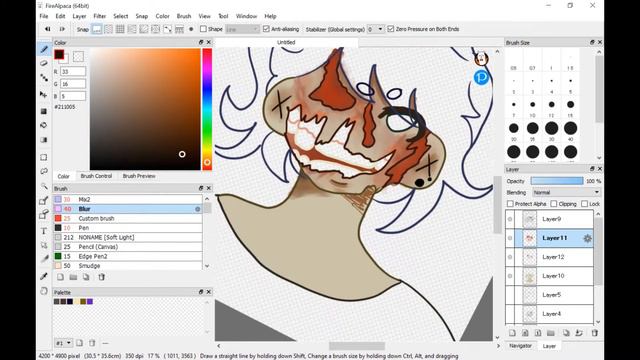Viewport: 640px width, 360px height.
Task: Delete the selected layer with trash icon
Action: (595, 333)
